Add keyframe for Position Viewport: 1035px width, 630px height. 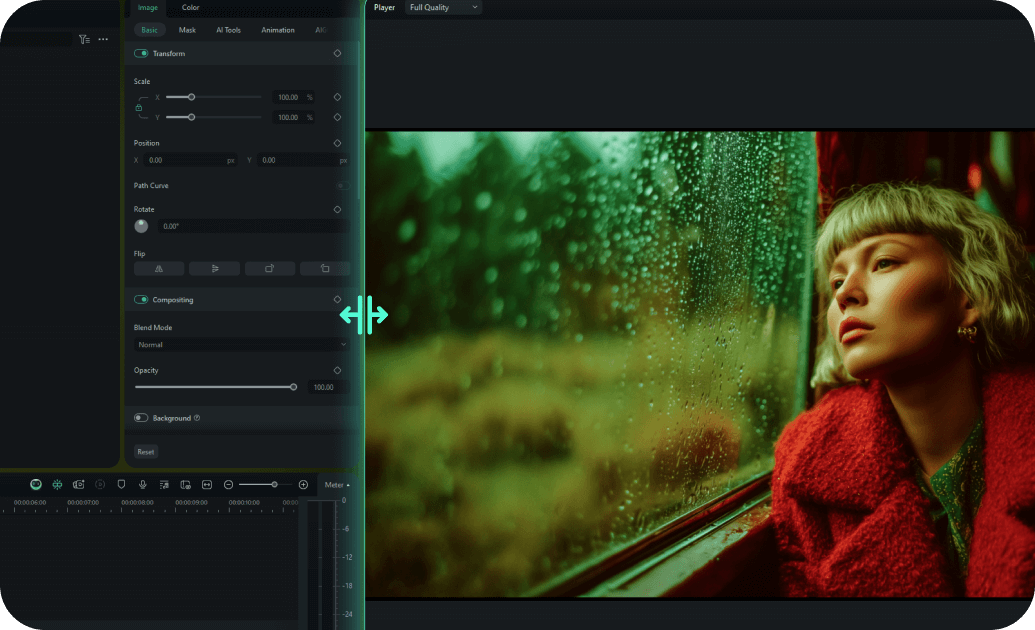pos(337,143)
